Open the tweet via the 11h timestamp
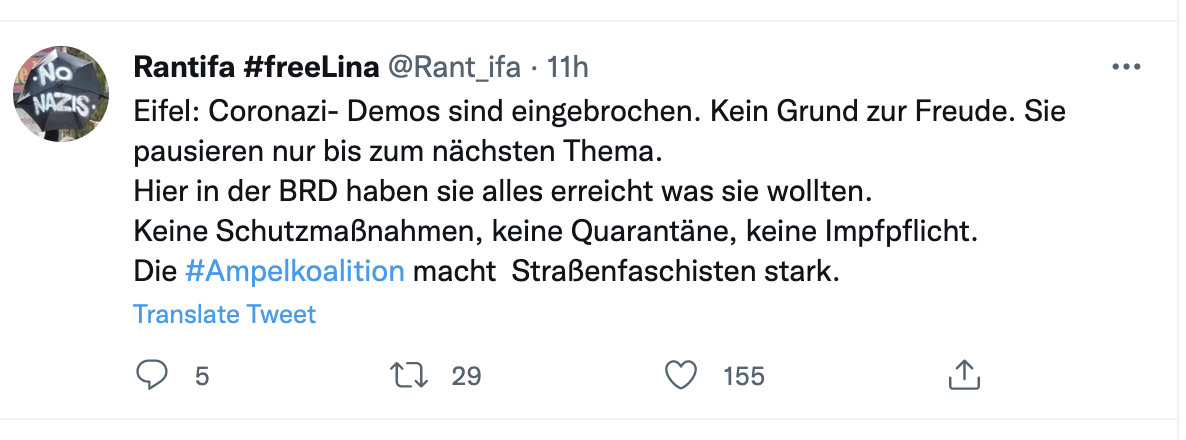This screenshot has height=440, width=1186. [x=567, y=67]
